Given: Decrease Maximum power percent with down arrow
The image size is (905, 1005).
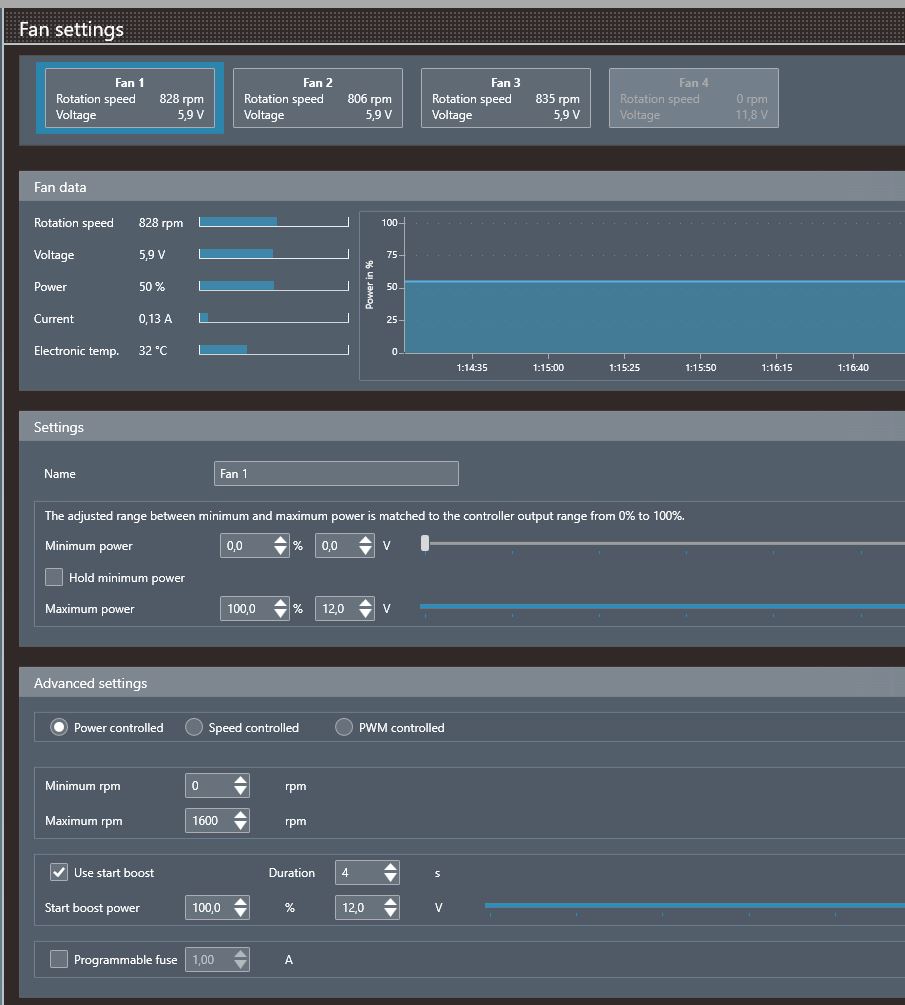Looking at the screenshot, I should (280, 613).
